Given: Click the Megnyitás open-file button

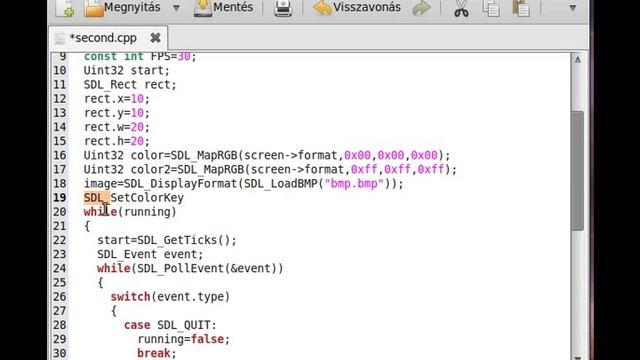Looking at the screenshot, I should [x=122, y=7].
